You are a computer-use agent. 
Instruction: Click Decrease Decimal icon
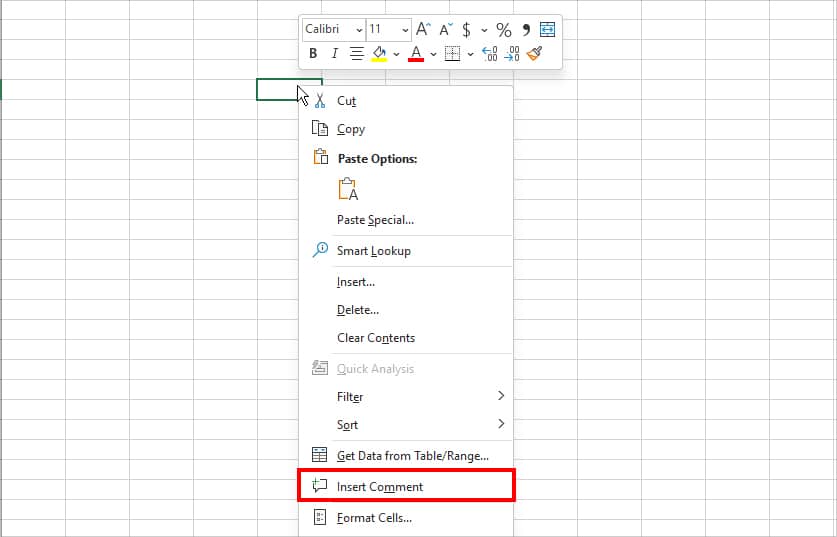click(x=511, y=53)
